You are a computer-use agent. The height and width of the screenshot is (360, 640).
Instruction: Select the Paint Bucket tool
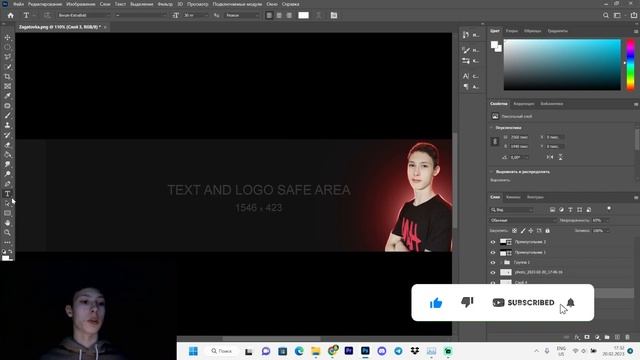7,155
